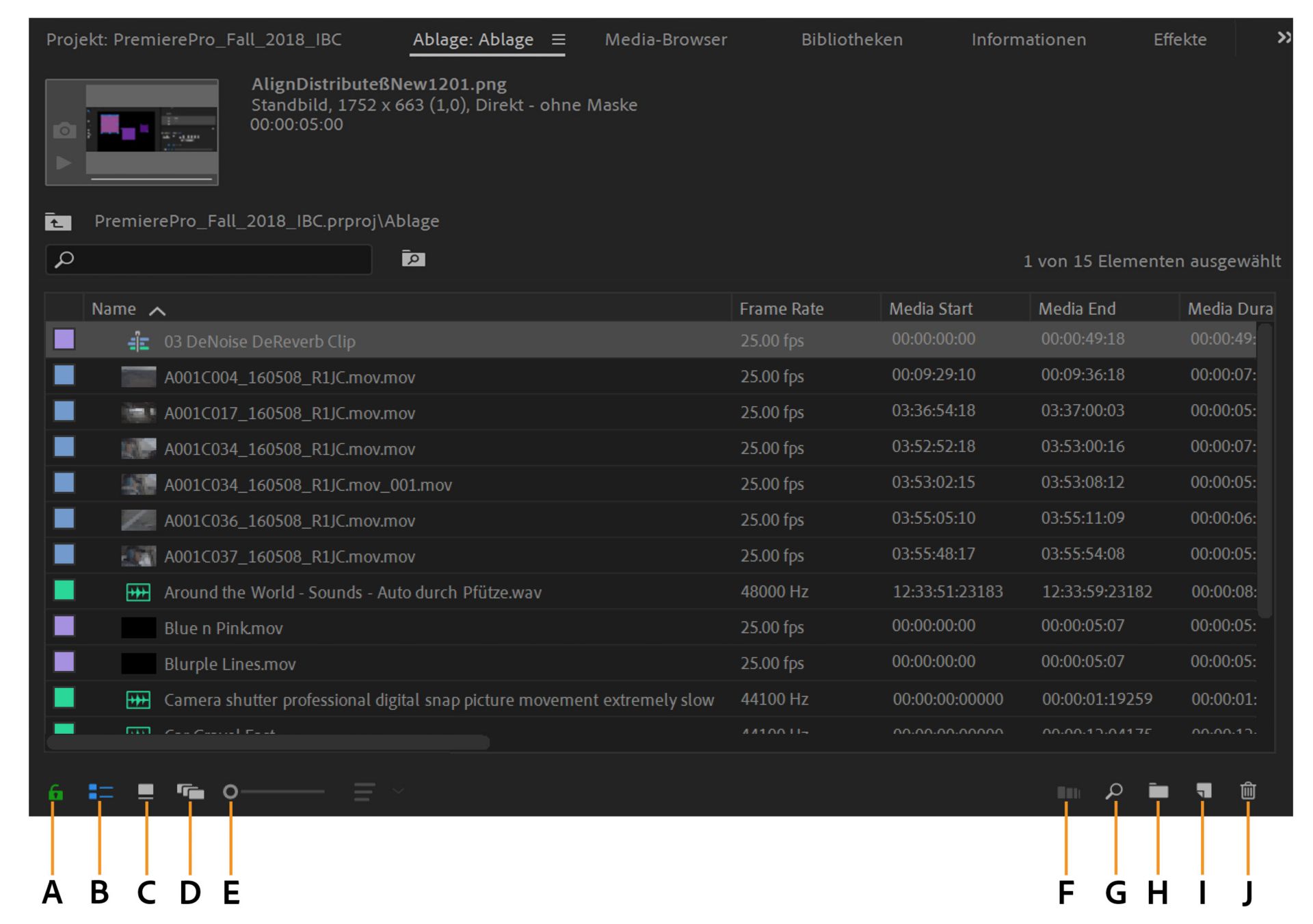Go up one folder level in bin

pyautogui.click(x=58, y=222)
